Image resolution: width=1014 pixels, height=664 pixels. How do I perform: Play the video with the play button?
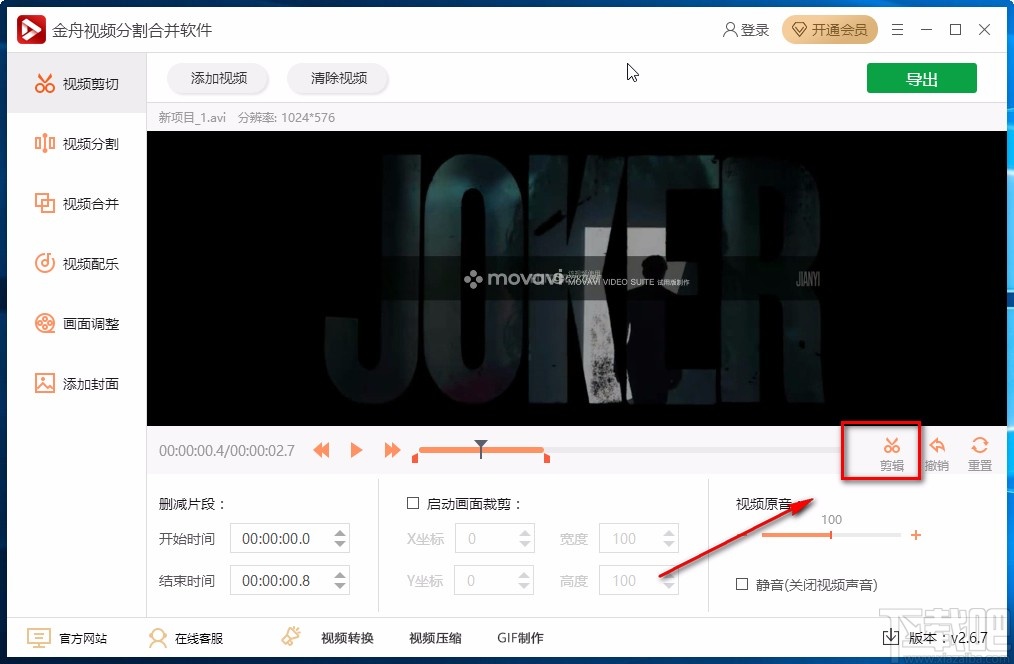coord(356,450)
